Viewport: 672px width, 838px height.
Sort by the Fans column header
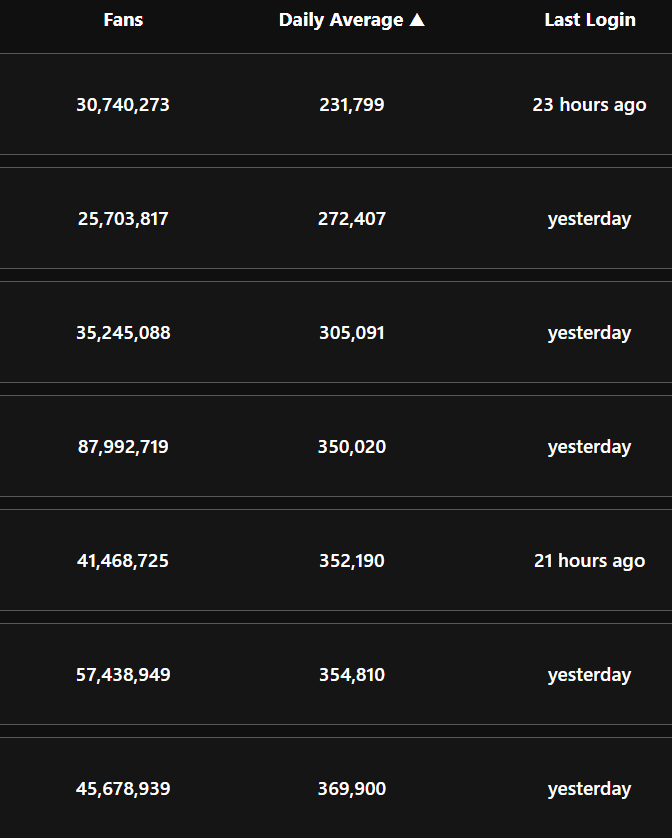coord(123,20)
